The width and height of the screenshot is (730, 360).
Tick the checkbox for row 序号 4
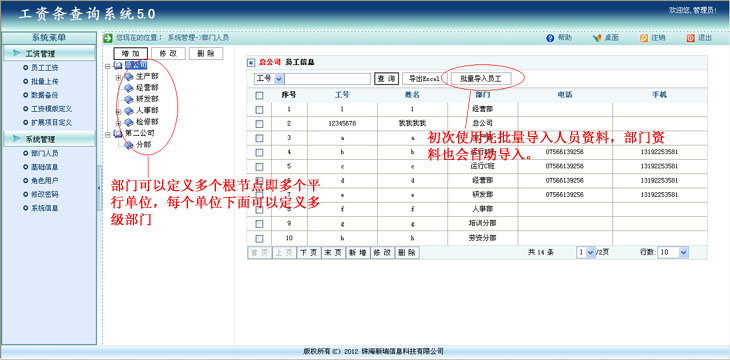[x=260, y=152]
